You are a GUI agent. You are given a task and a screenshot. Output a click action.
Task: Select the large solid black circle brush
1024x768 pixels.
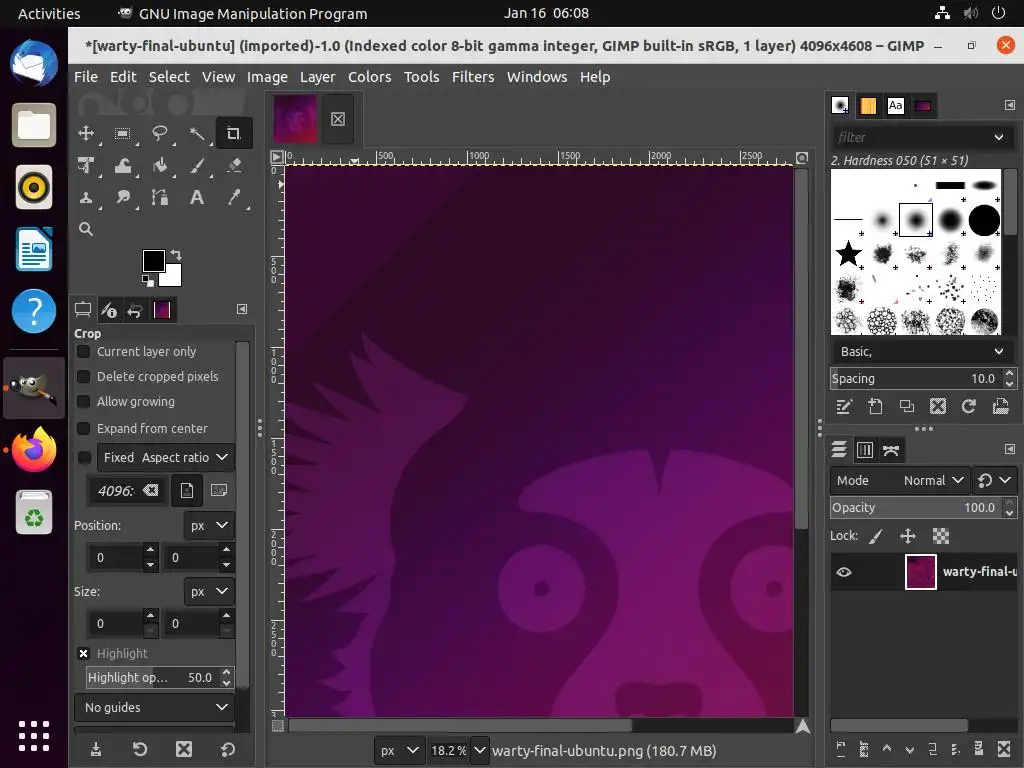984,220
